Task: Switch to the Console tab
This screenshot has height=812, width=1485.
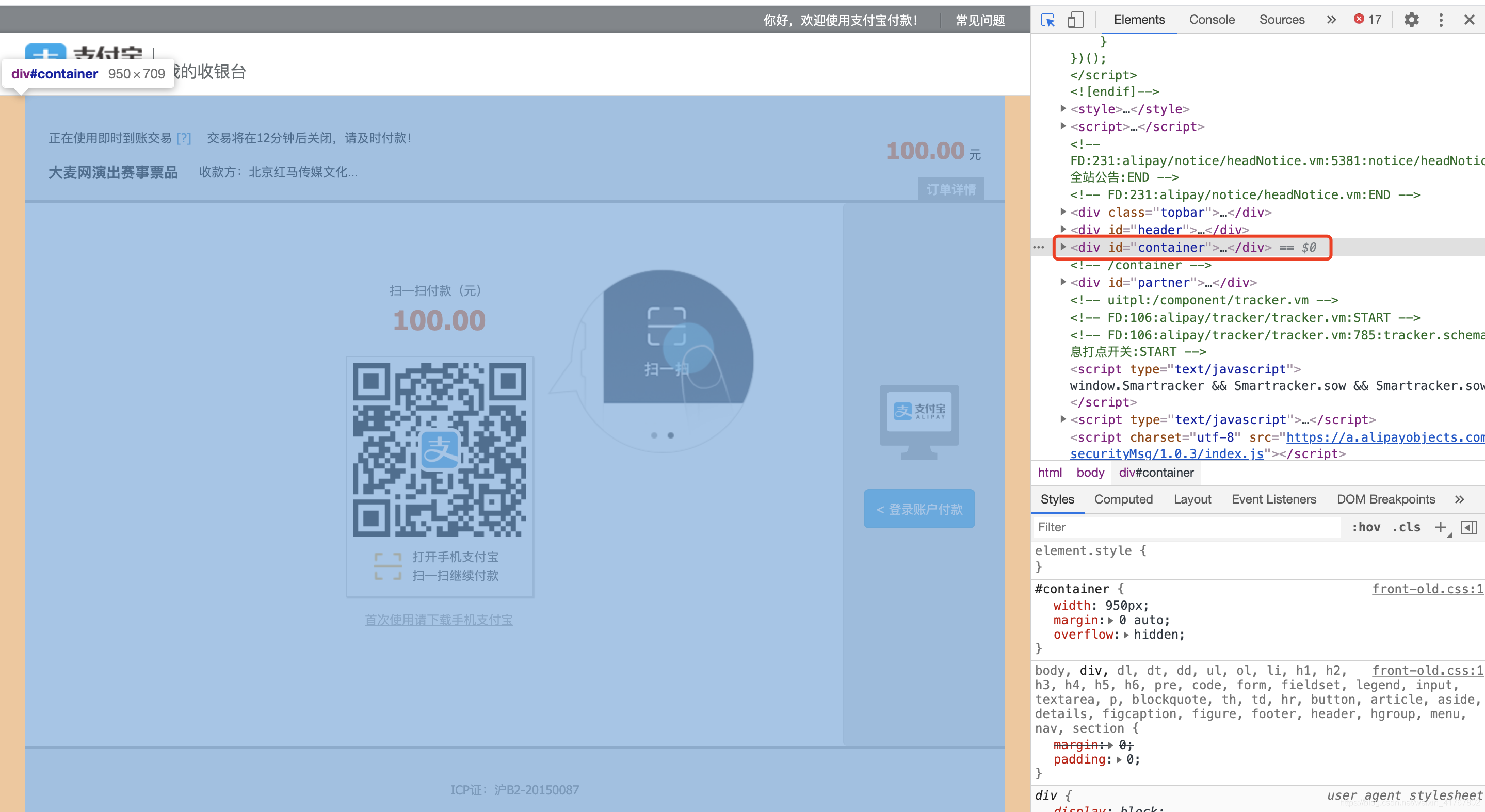Action: (1212, 20)
